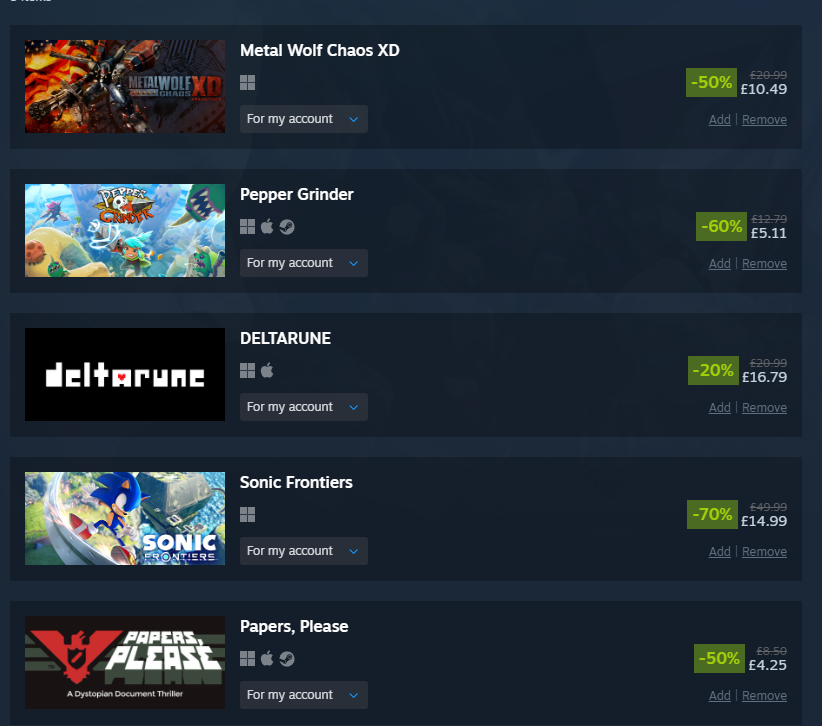Click Add link for Pepper Grinder
Screen dimensions: 822x726
(x=720, y=263)
